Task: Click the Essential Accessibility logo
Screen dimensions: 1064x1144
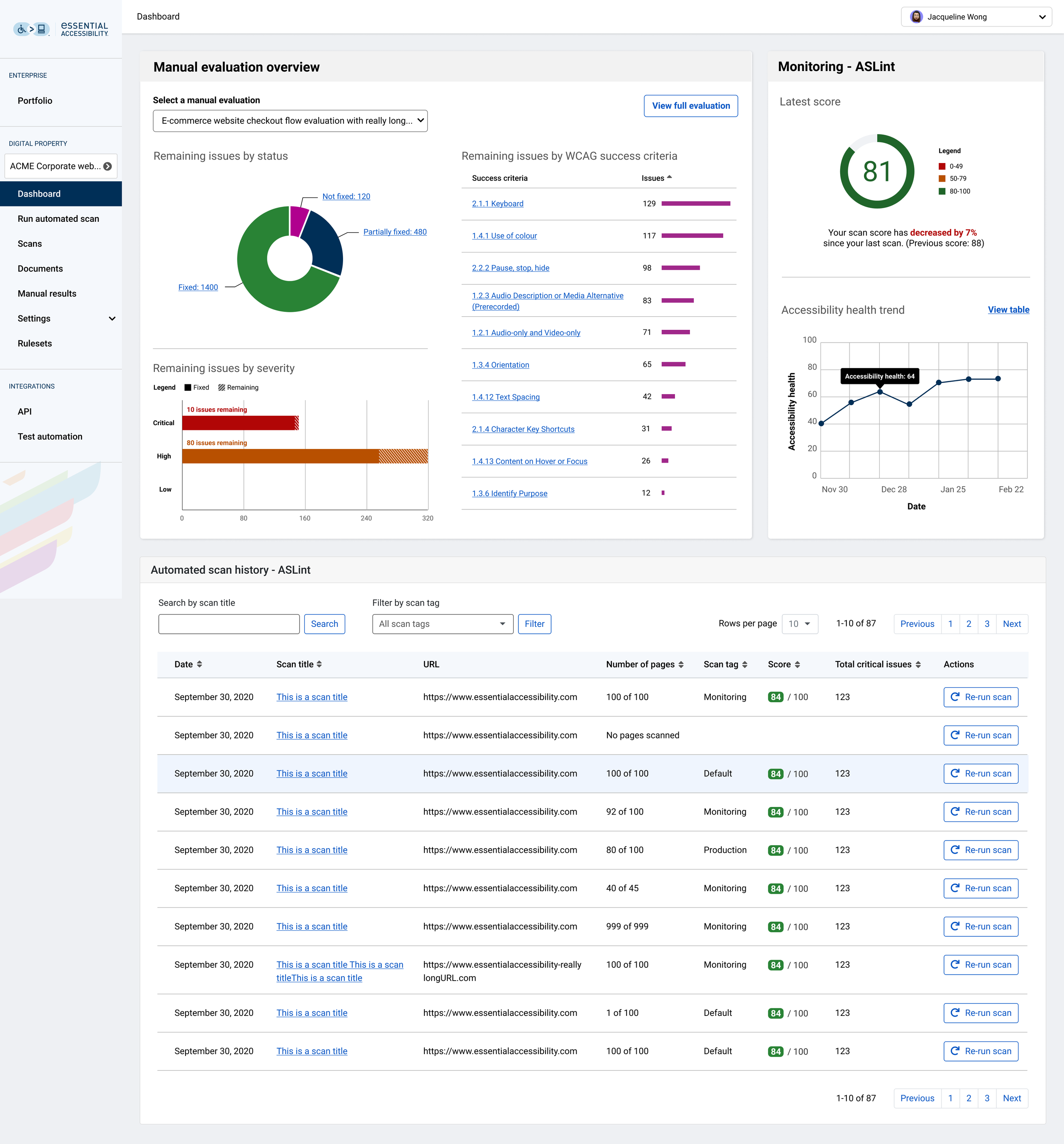Action: click(61, 29)
